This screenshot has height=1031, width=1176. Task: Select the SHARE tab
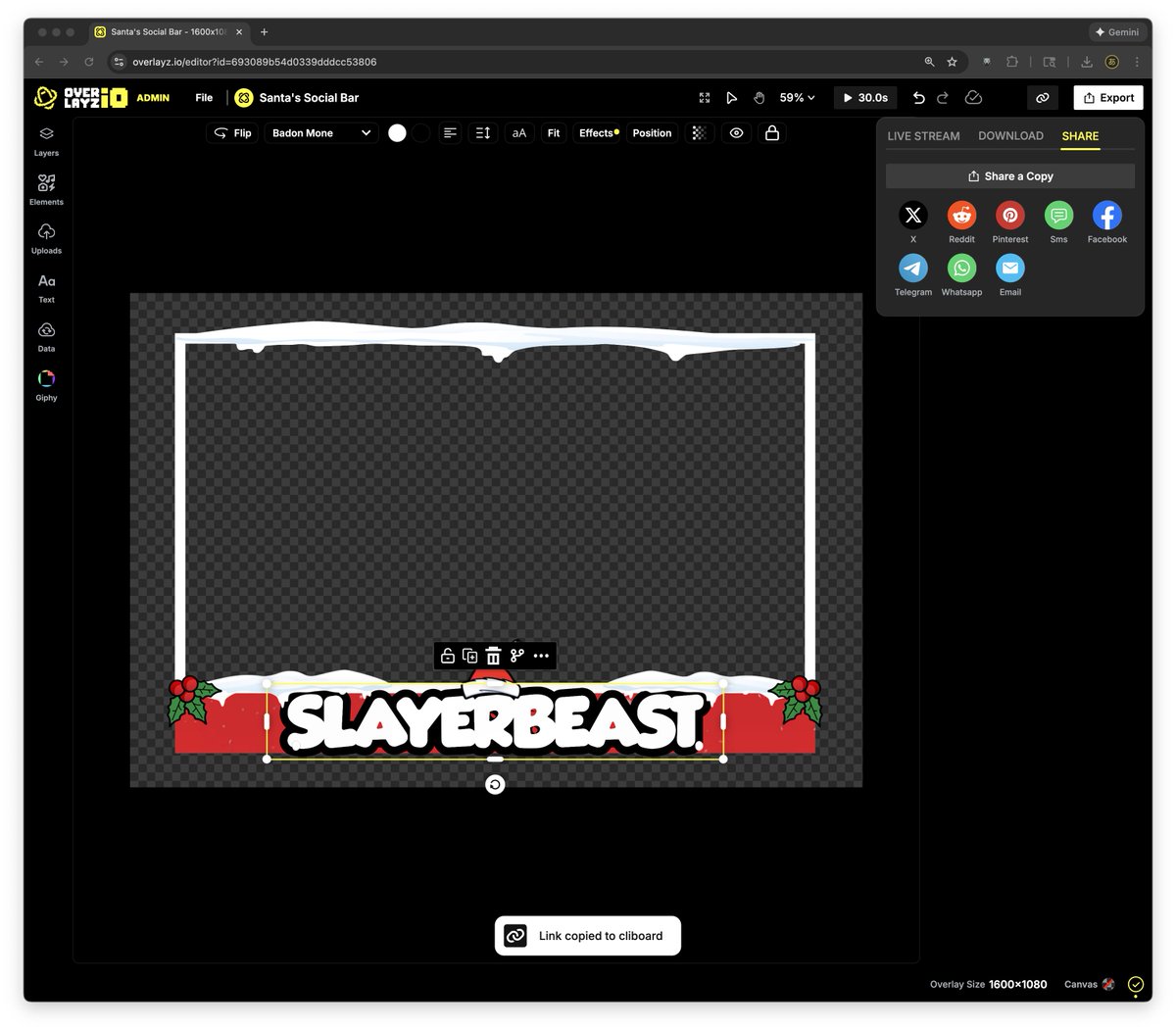click(1080, 136)
